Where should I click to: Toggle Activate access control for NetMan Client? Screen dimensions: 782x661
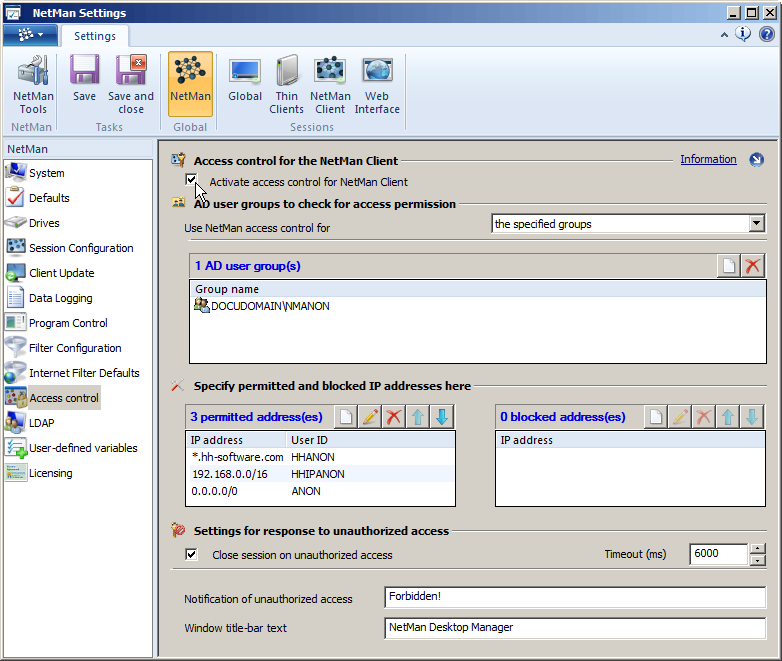(191, 180)
